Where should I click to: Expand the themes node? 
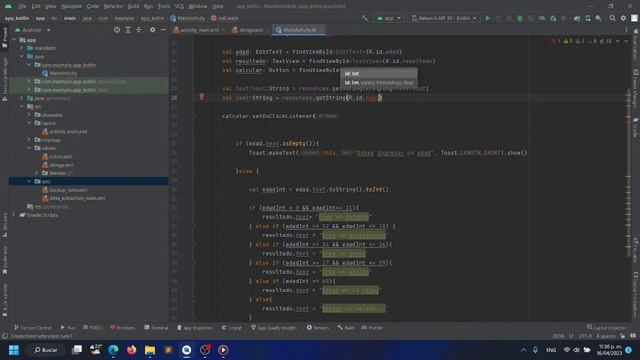37,173
